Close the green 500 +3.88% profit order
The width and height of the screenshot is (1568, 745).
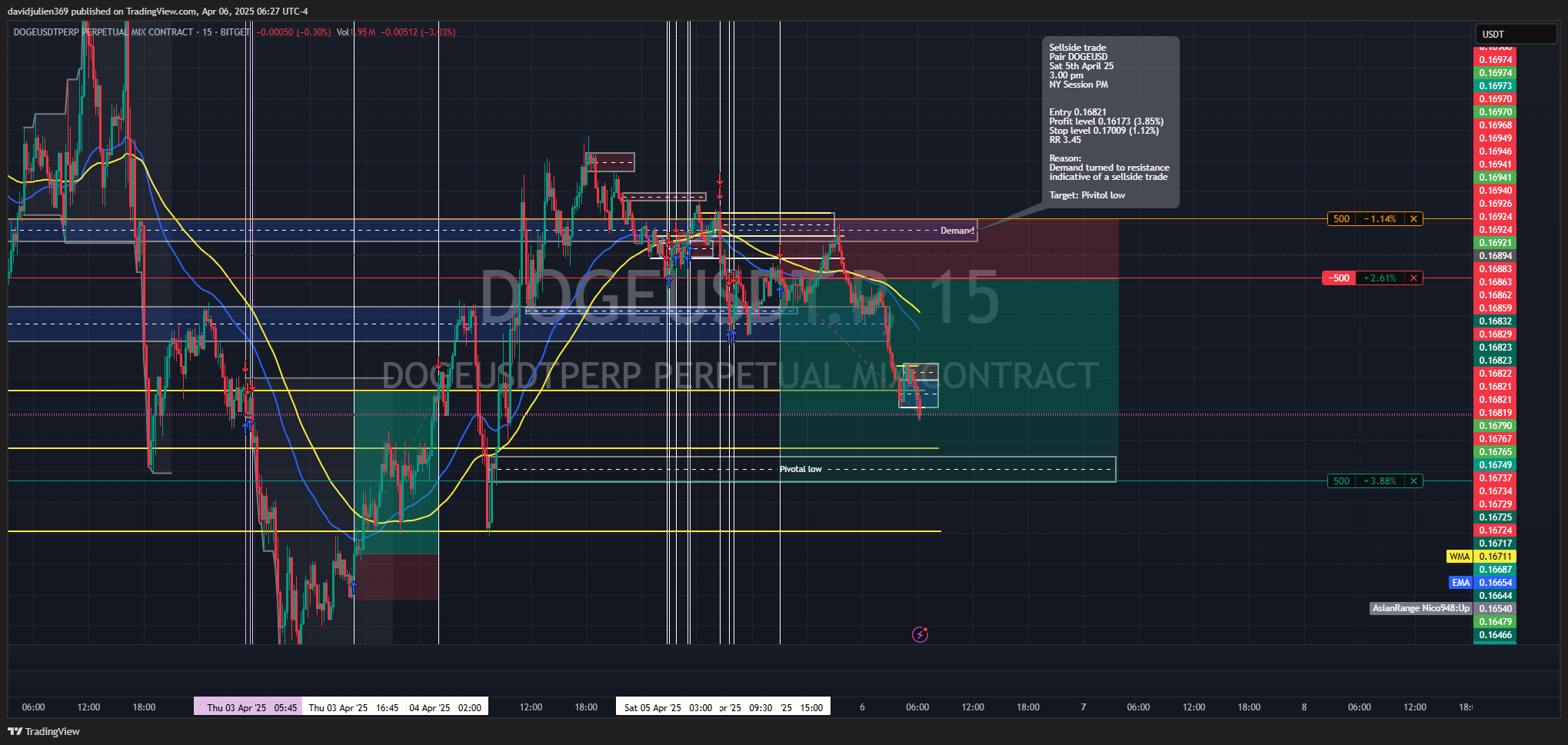click(x=1413, y=481)
